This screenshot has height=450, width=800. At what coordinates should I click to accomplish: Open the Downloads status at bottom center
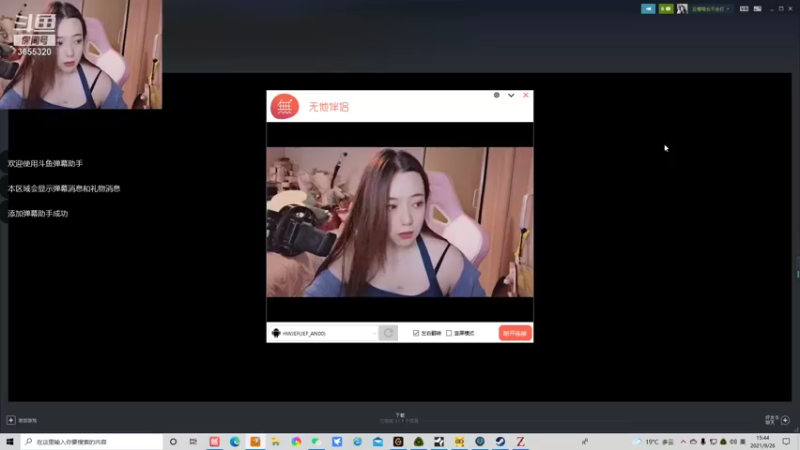coord(399,418)
